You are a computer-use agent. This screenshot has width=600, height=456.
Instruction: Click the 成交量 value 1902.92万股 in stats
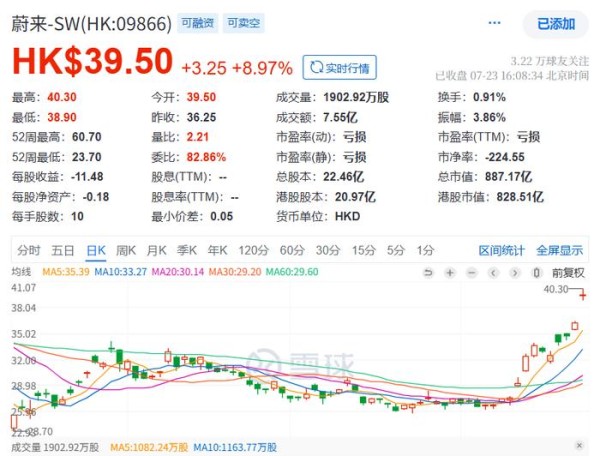coord(356,97)
